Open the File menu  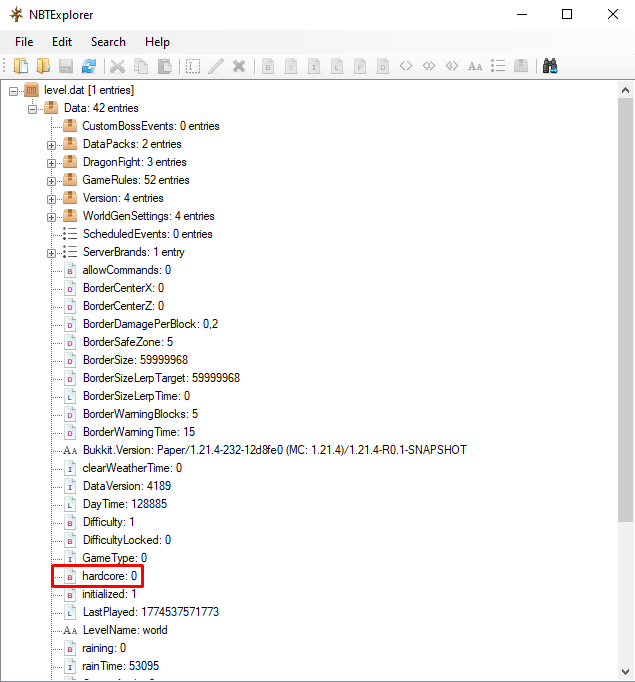(24, 42)
